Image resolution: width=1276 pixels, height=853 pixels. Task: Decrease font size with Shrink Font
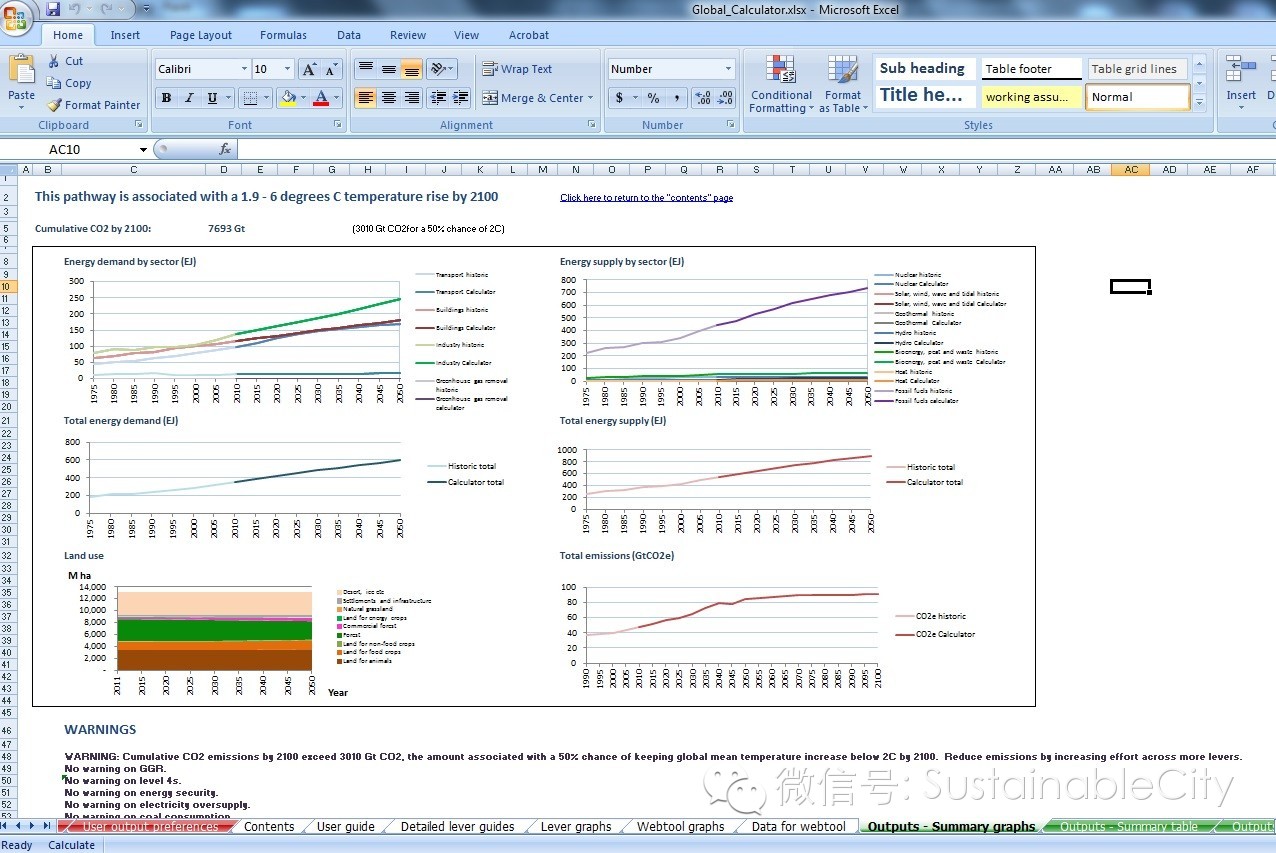331,69
